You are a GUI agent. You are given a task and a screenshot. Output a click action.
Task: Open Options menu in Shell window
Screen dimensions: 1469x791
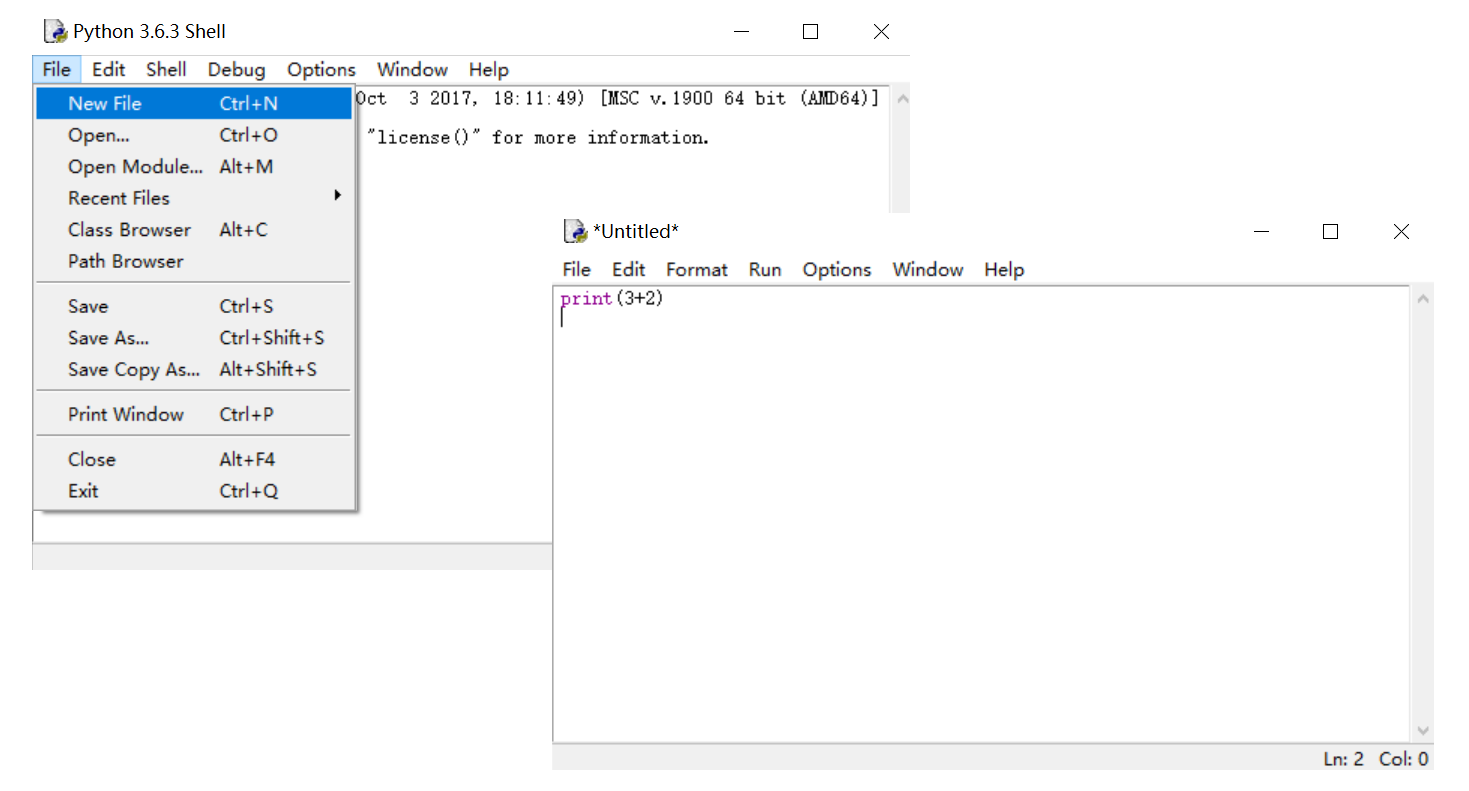321,70
